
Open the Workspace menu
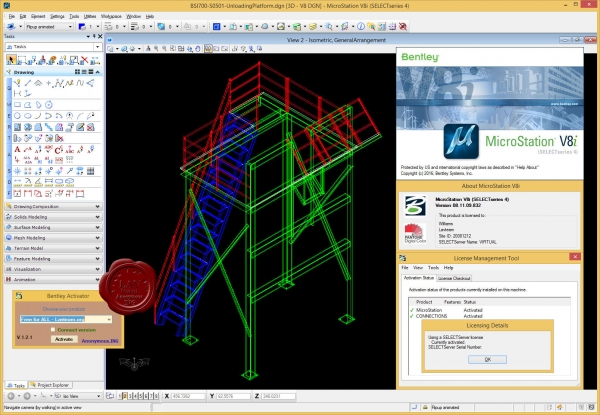click(x=111, y=16)
